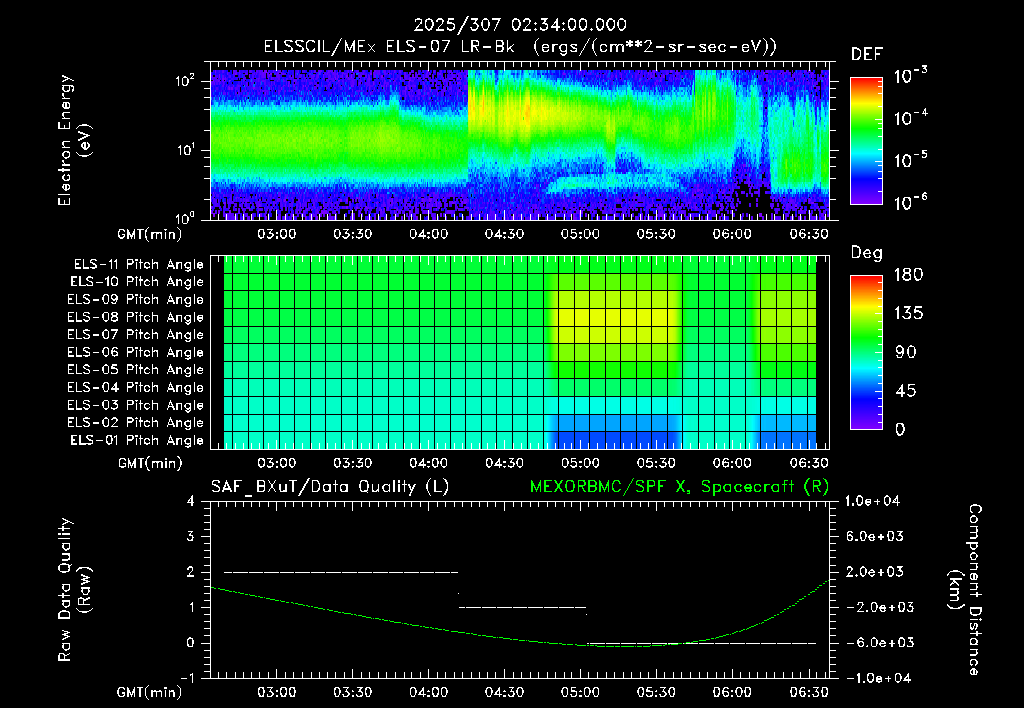This screenshot has width=1024, height=708.
Task: Select the ELS-09 Pitch Angle row label
Action: pyautogui.click(x=136, y=300)
